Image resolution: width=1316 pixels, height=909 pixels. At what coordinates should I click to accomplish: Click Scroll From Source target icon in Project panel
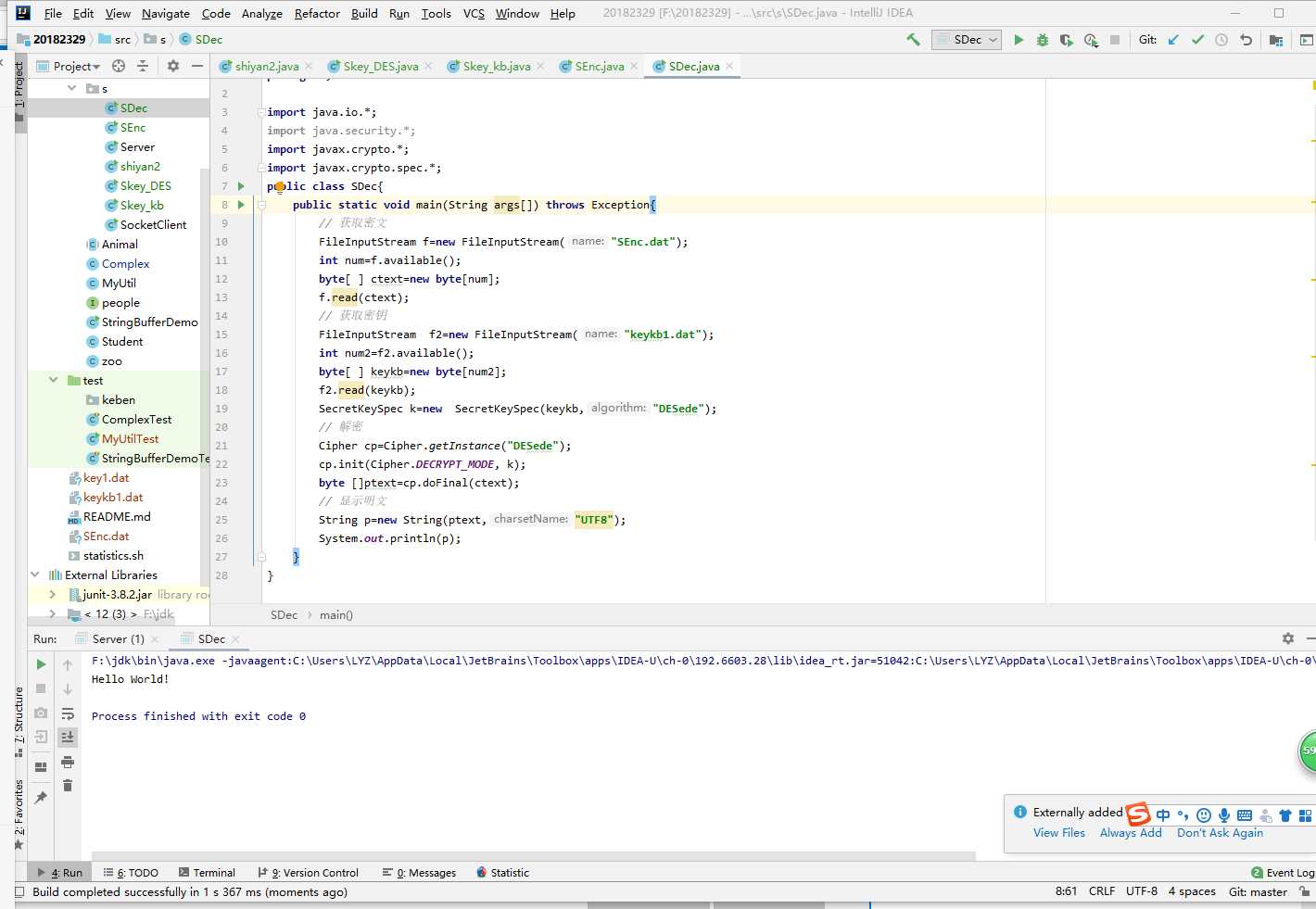coord(119,66)
